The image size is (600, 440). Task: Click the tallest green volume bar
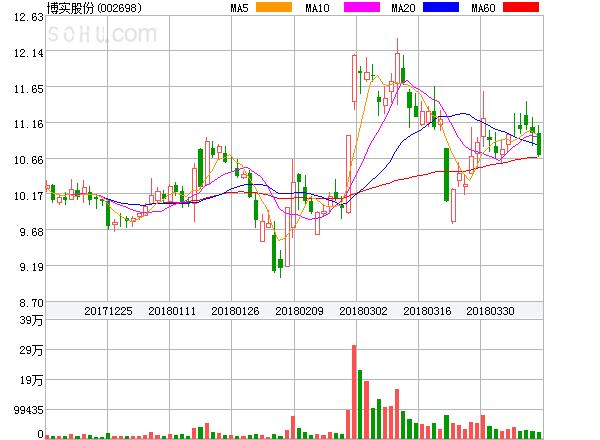coord(360,404)
